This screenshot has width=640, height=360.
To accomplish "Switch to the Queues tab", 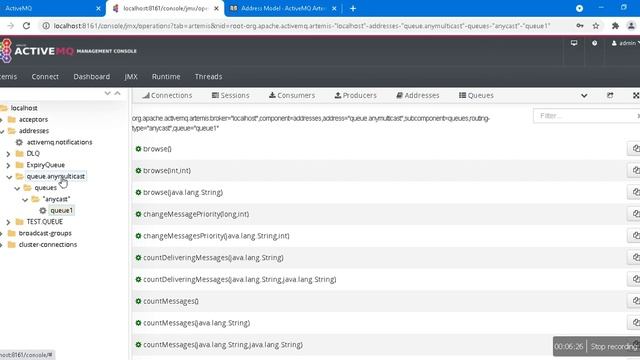I will (476, 96).
